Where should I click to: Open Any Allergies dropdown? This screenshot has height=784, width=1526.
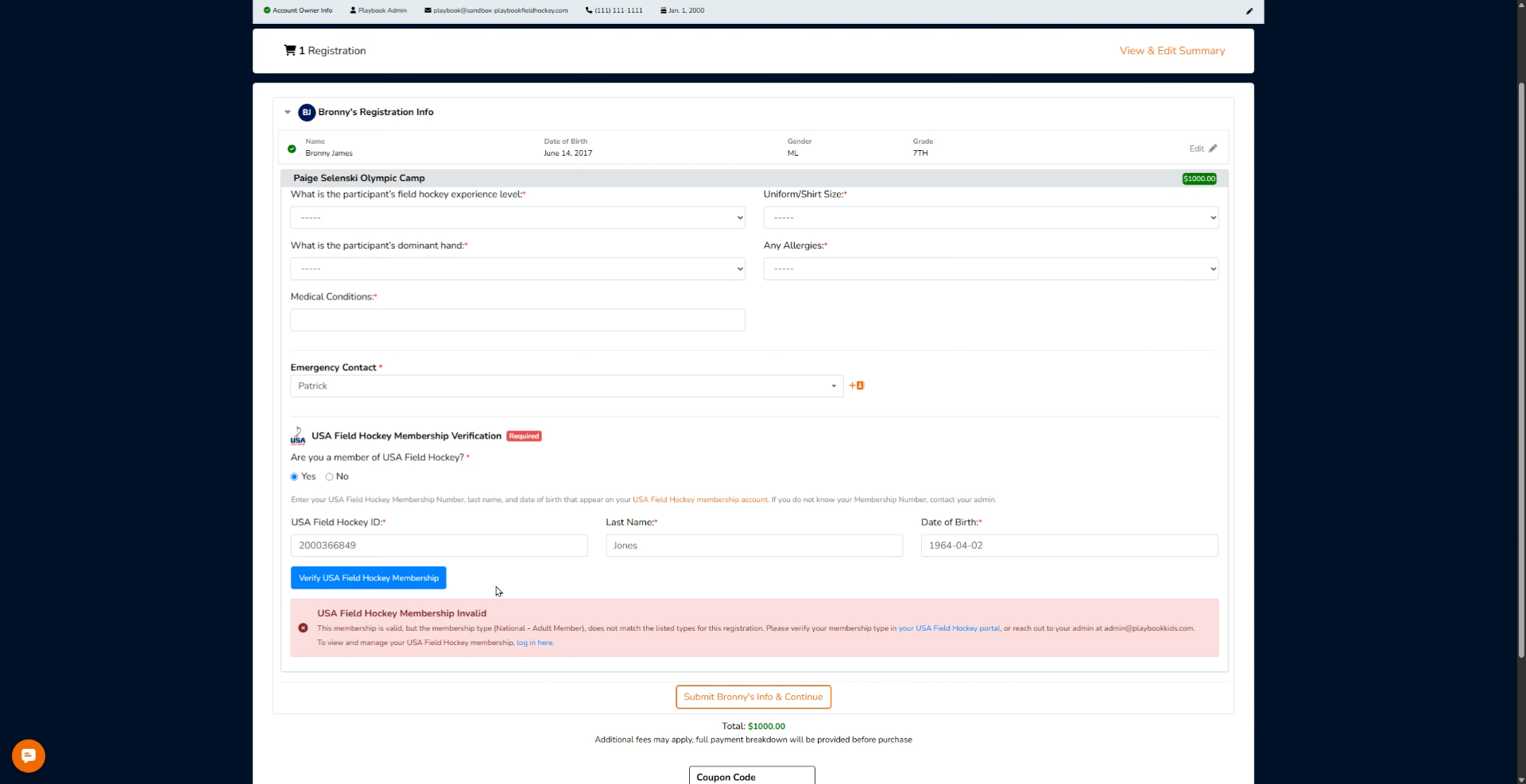[990, 268]
